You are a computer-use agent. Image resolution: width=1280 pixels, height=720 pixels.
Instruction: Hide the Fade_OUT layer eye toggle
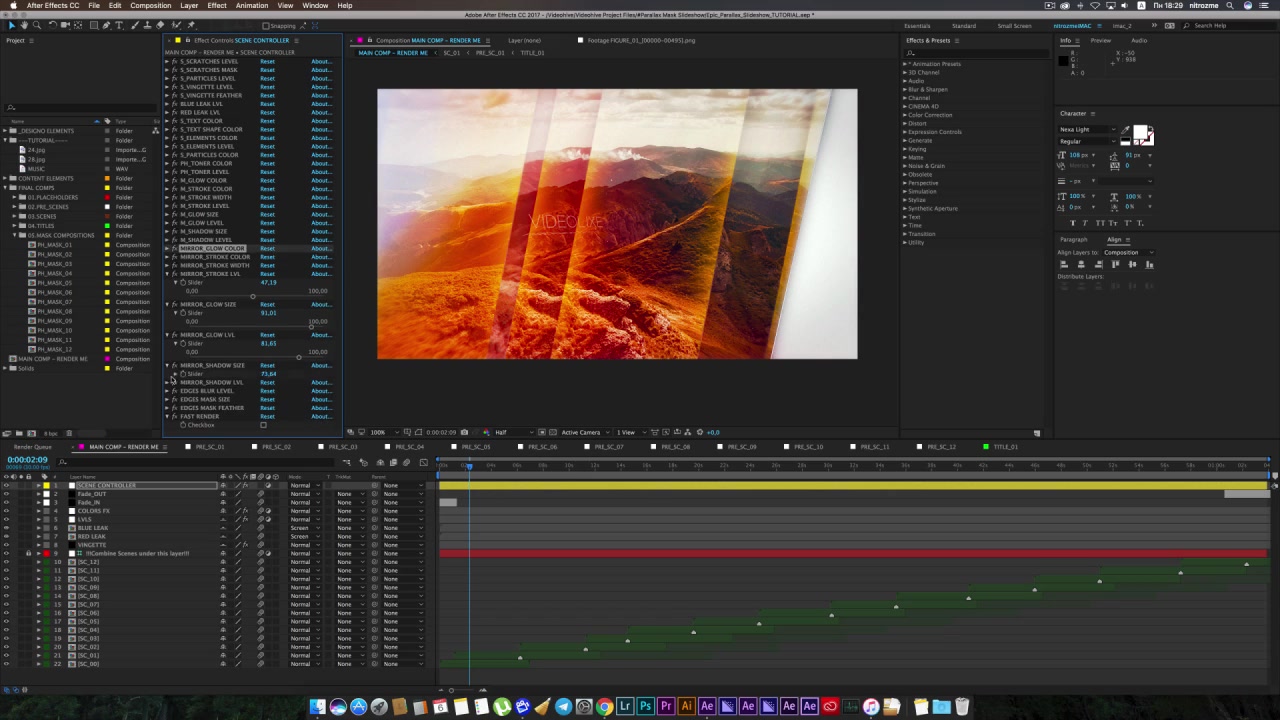(x=6, y=494)
